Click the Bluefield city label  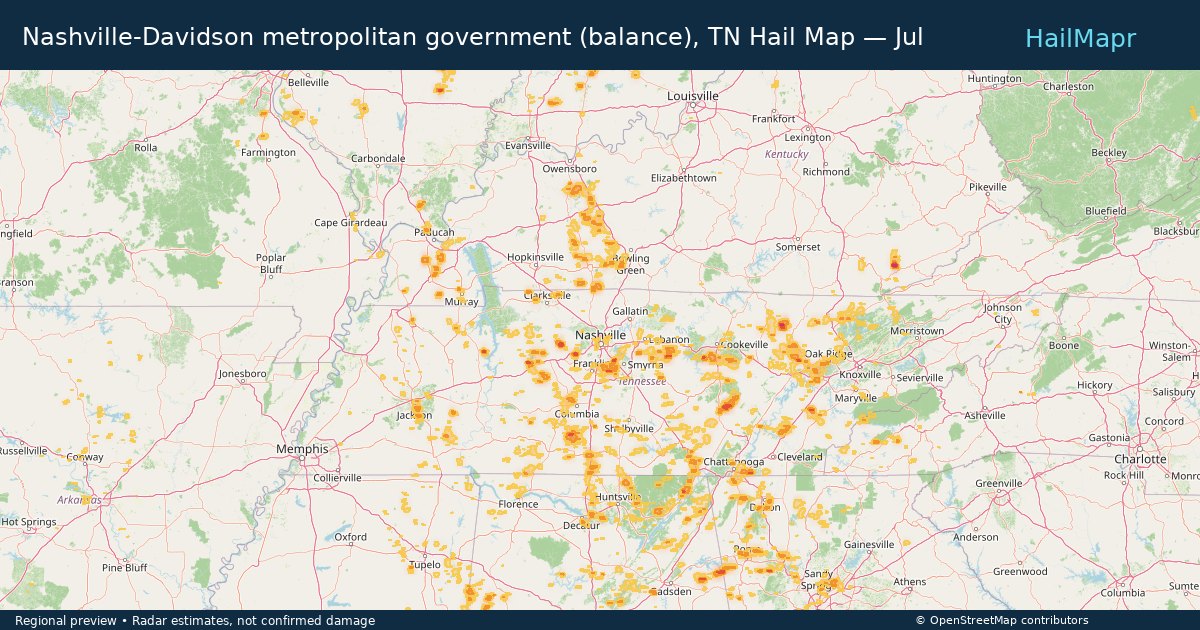coord(1106,211)
